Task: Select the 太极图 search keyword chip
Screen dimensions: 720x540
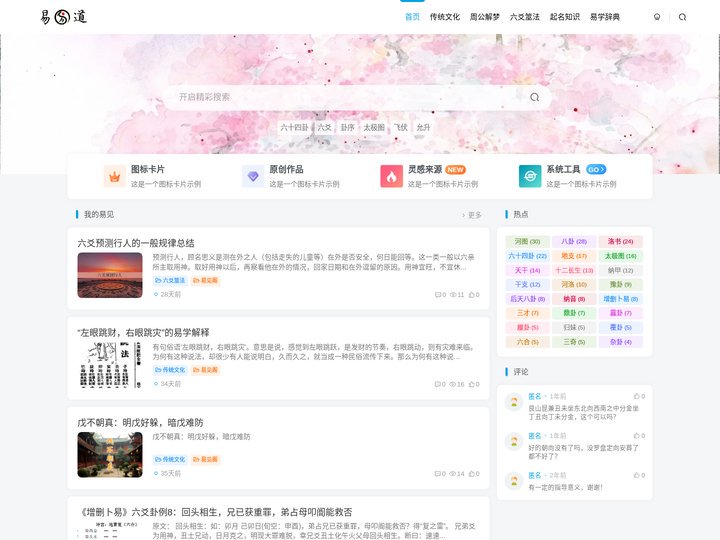Action: pyautogui.click(x=374, y=127)
